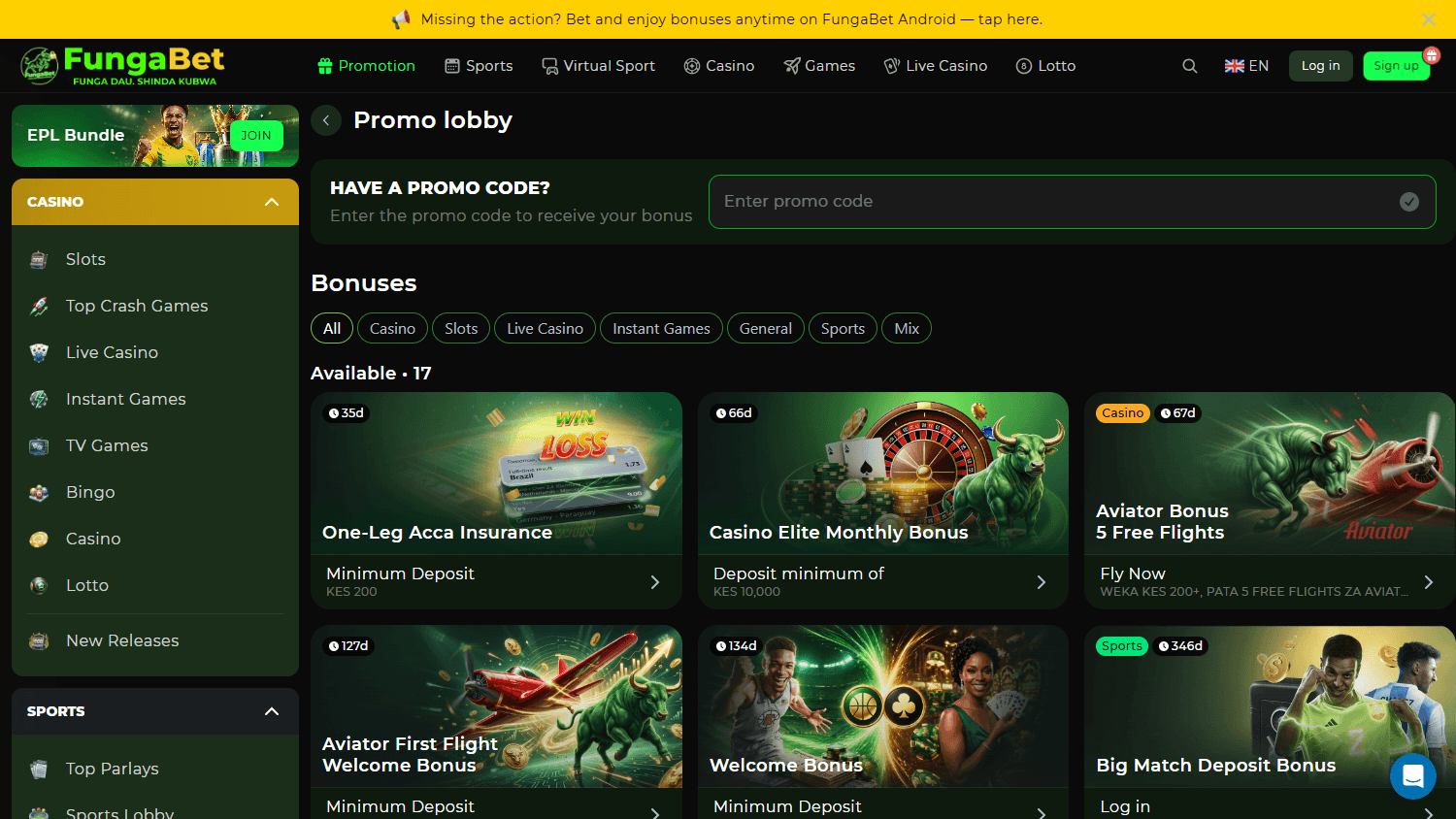Click the Instant Games sidebar icon
The width and height of the screenshot is (1456, 819).
pyautogui.click(x=39, y=399)
